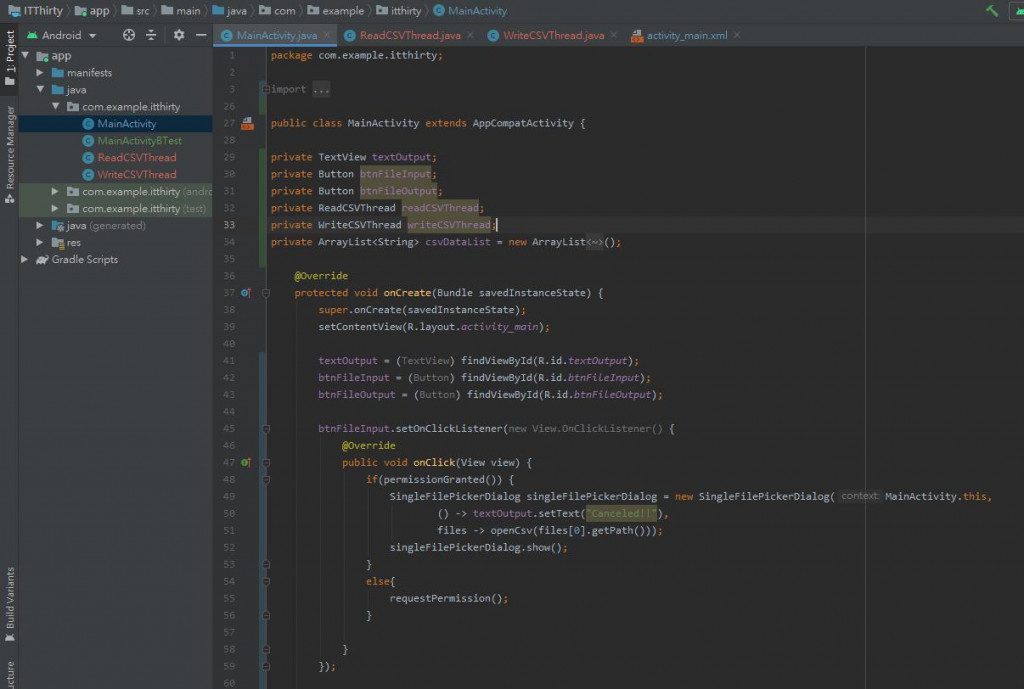
Task: Close the MainActivity.java tab
Action: (x=327, y=36)
